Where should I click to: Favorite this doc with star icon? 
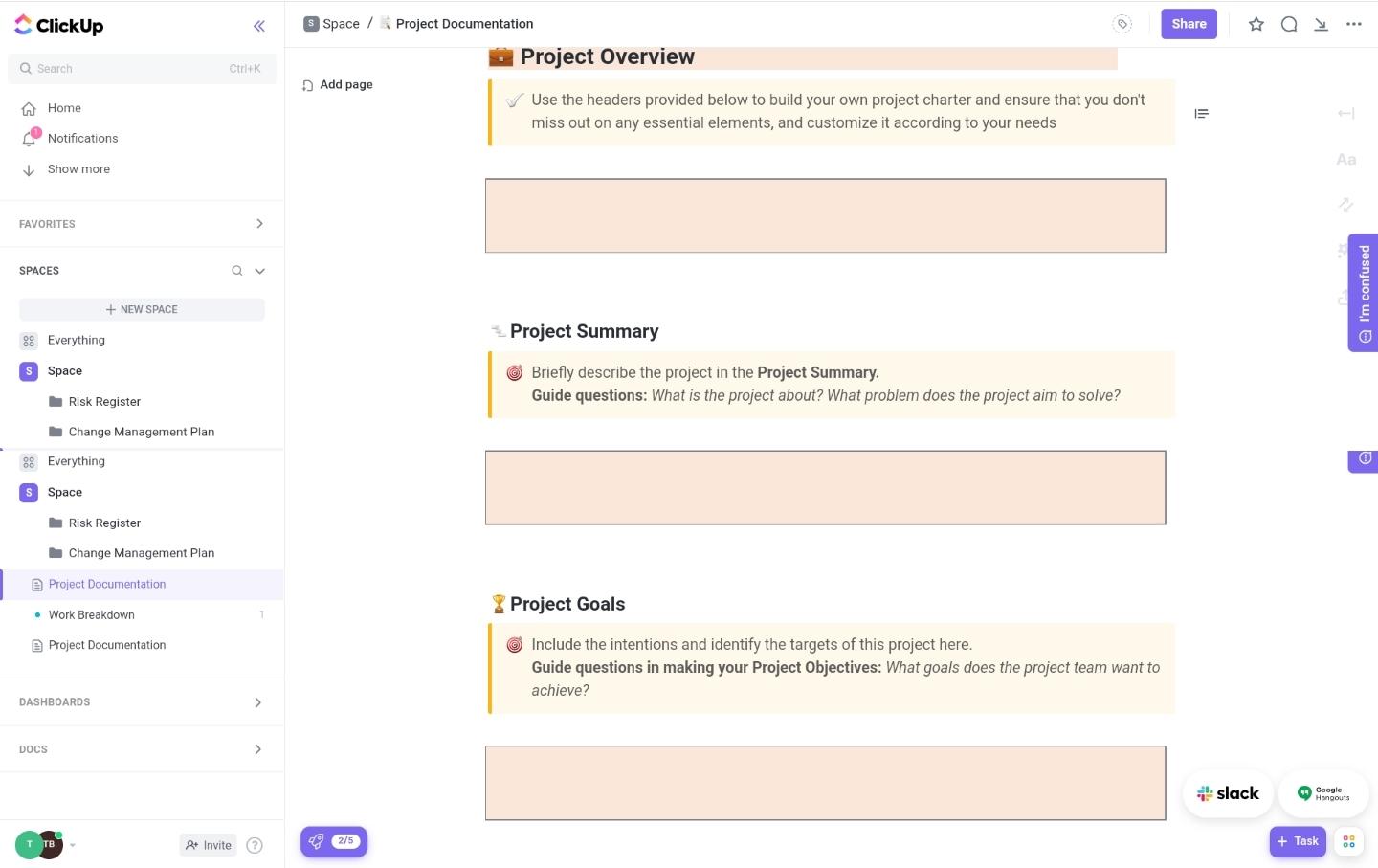click(x=1256, y=24)
